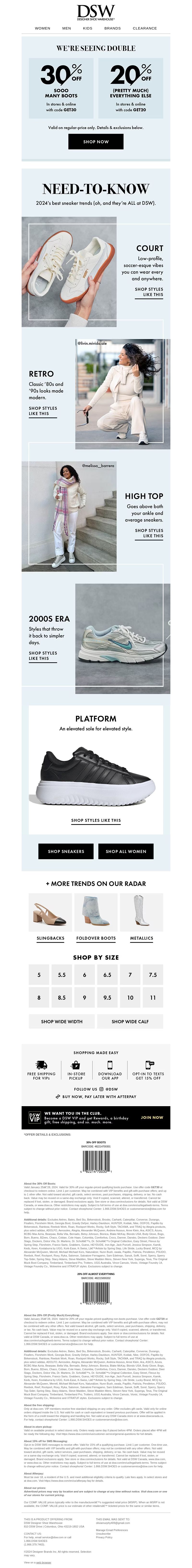The width and height of the screenshot is (192, 1568).
Task: Follow the Foldover Boots link
Action: [x=96, y=938]
